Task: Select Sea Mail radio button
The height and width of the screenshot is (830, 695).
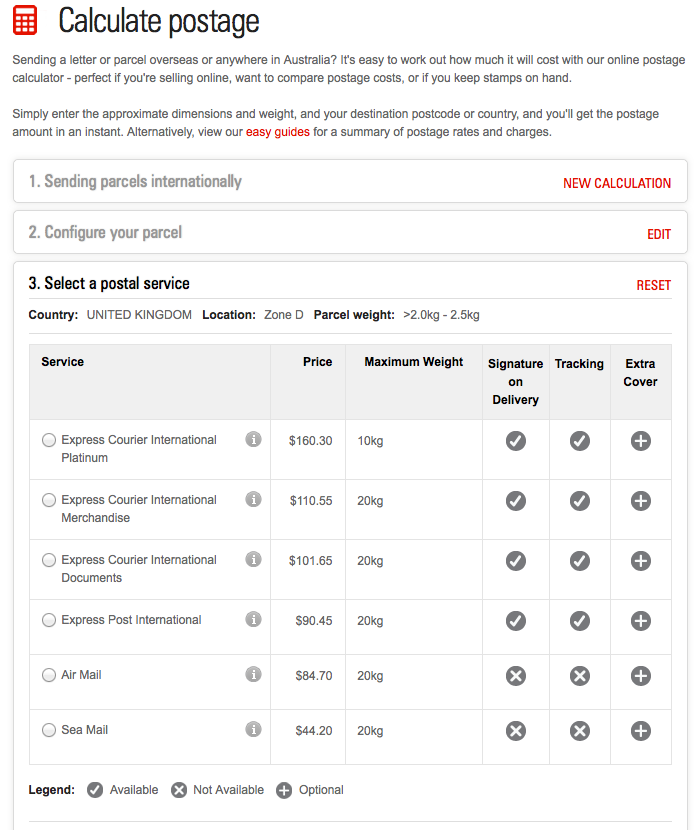Action: (x=49, y=730)
